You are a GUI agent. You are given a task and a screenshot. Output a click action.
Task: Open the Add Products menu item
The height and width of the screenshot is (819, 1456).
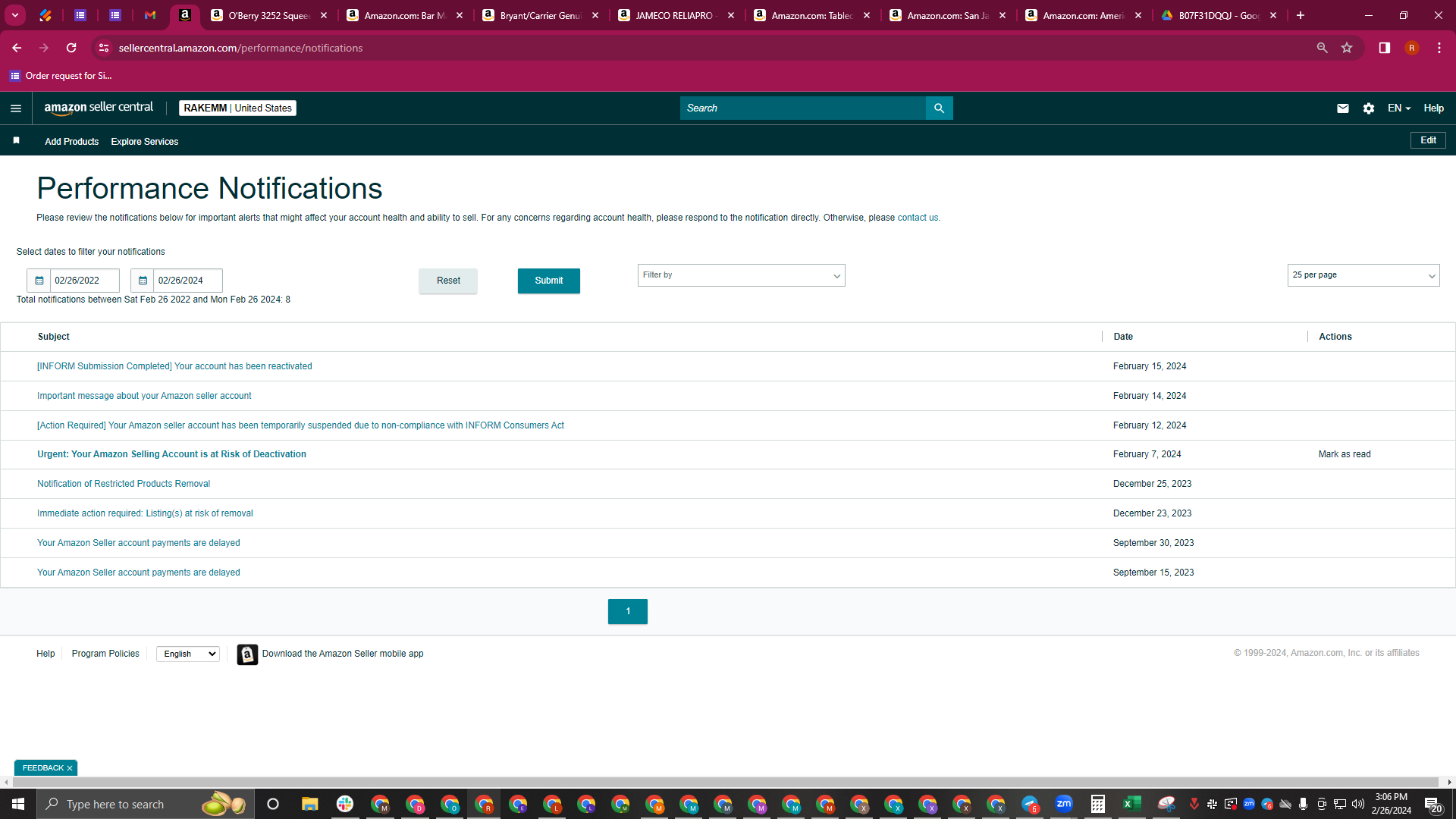[71, 142]
